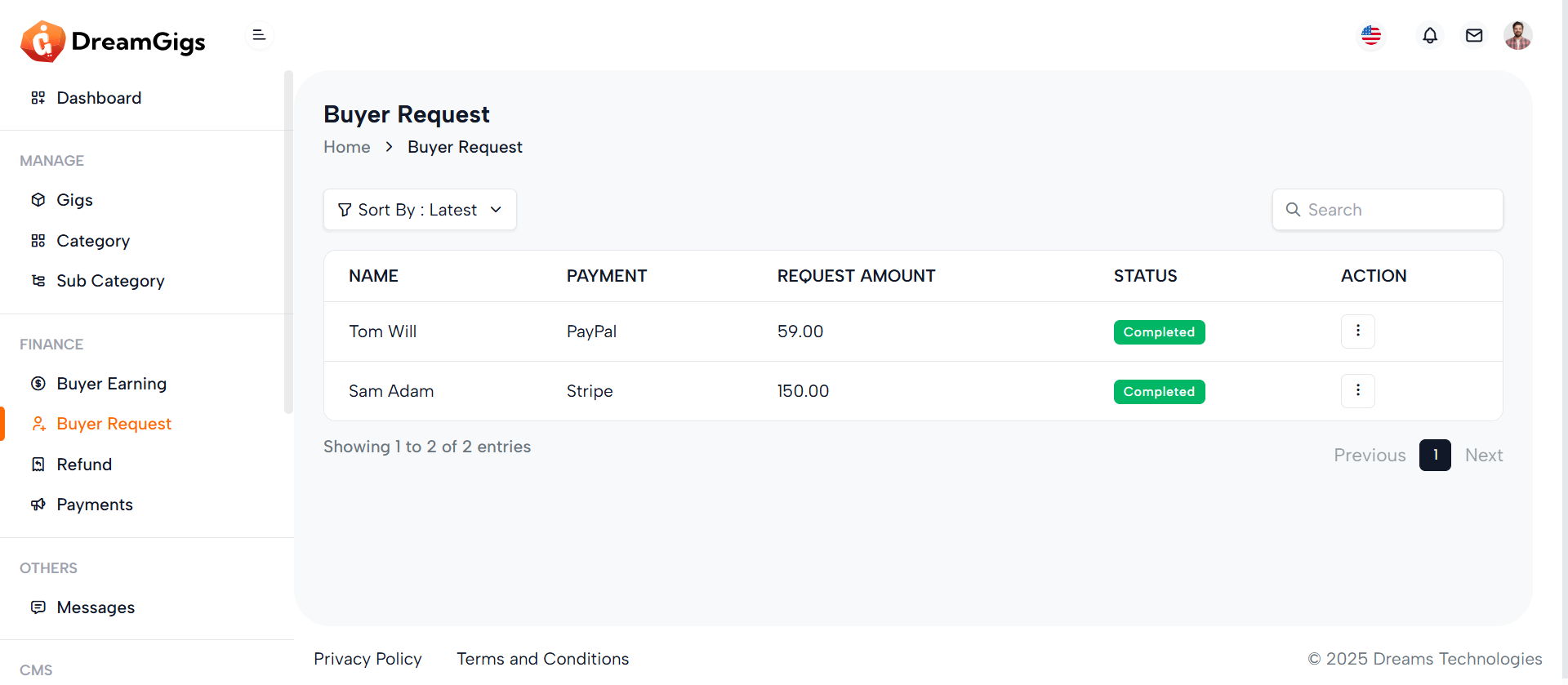
Task: Select page 1 in pagination
Action: (x=1435, y=456)
